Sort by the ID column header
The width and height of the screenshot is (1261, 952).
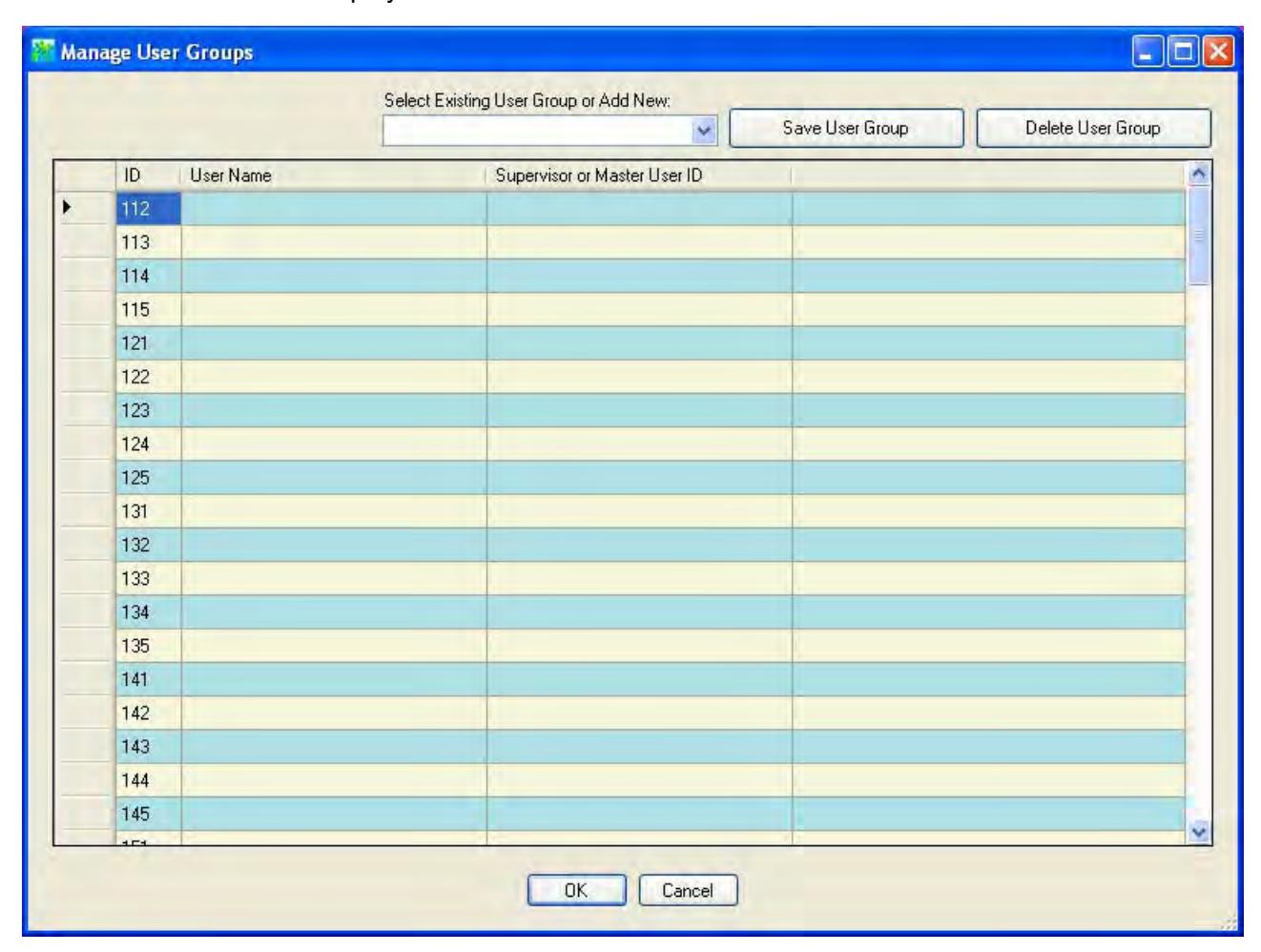148,176
